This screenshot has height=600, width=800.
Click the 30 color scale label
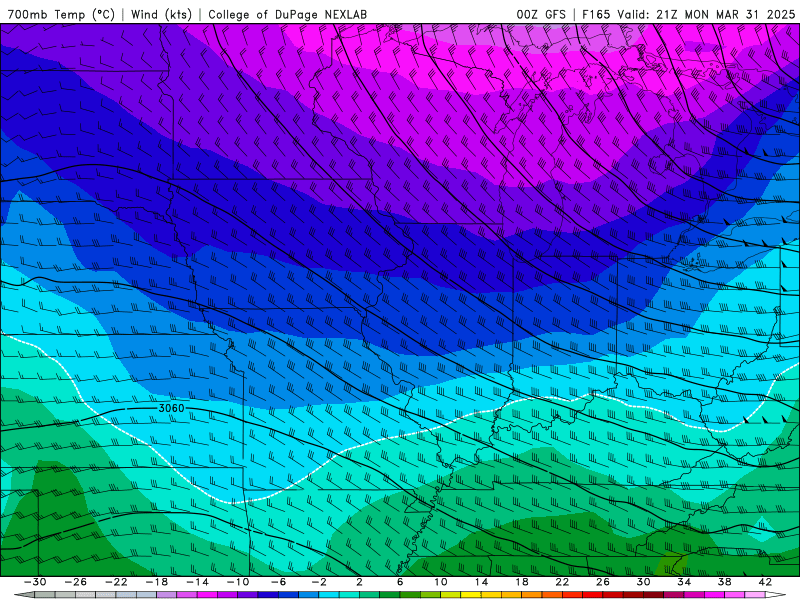click(643, 582)
